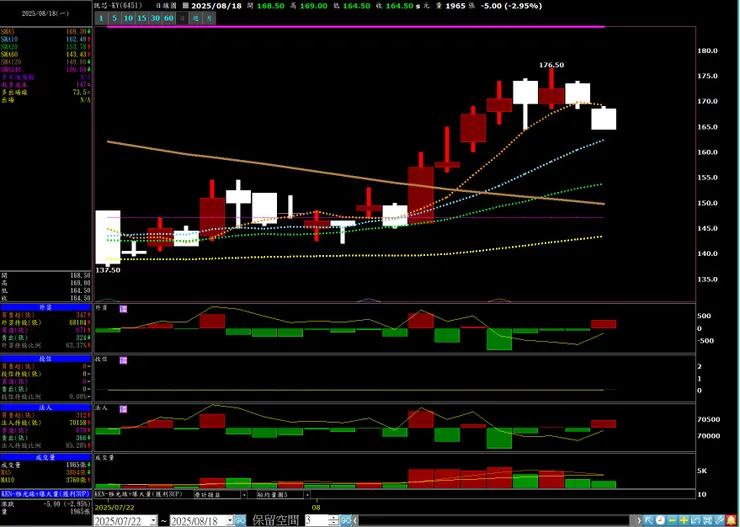Click the small grid icon before 2025/08/18 header
This screenshot has width=740, height=527.
click(185, 6)
